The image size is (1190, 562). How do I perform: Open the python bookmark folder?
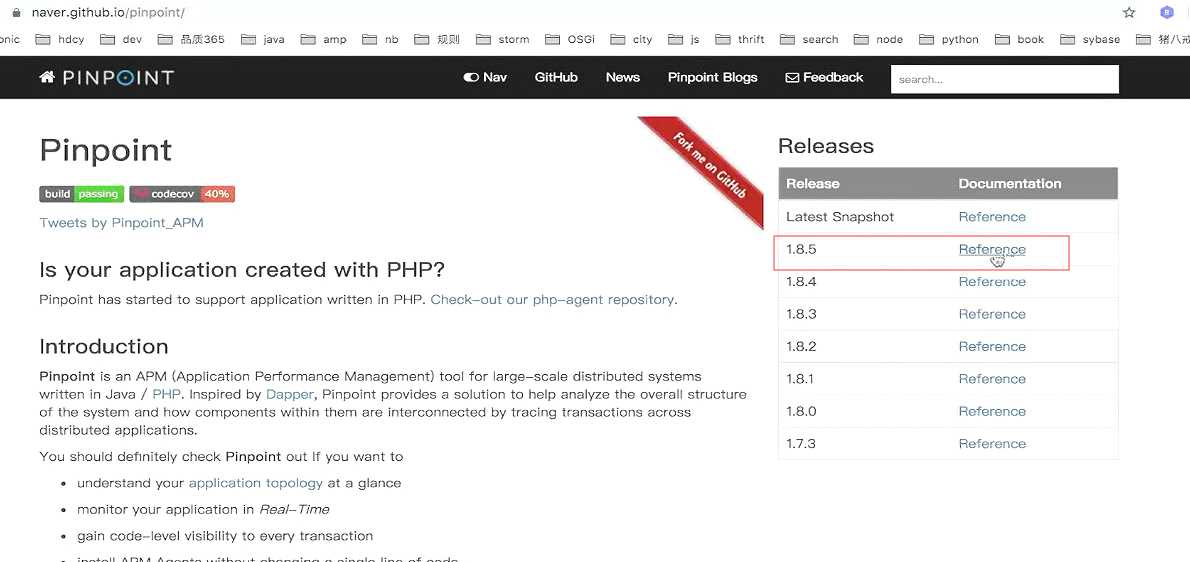(x=949, y=39)
